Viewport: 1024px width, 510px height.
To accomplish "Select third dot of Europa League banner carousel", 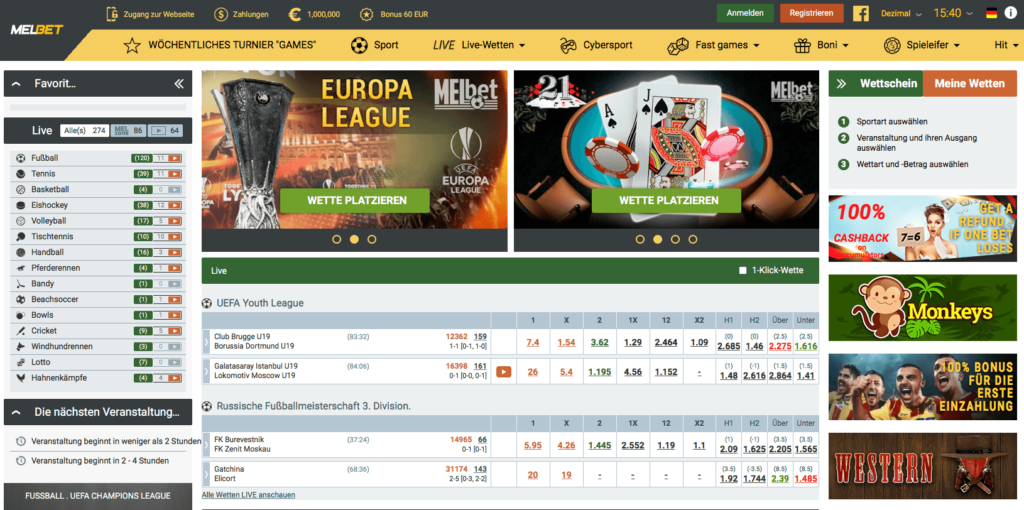I will tap(372, 239).
